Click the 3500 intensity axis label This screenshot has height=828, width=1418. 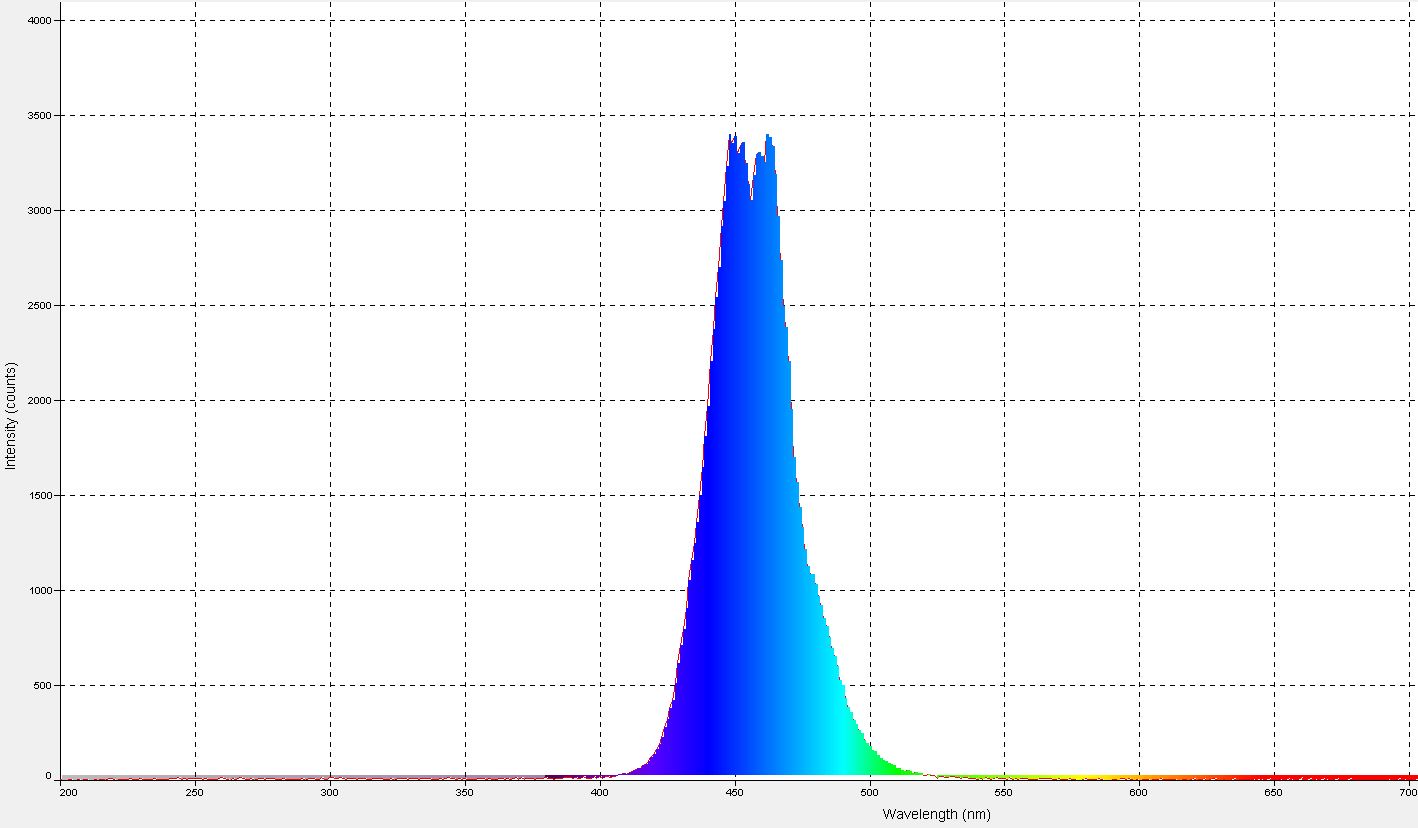[37, 116]
